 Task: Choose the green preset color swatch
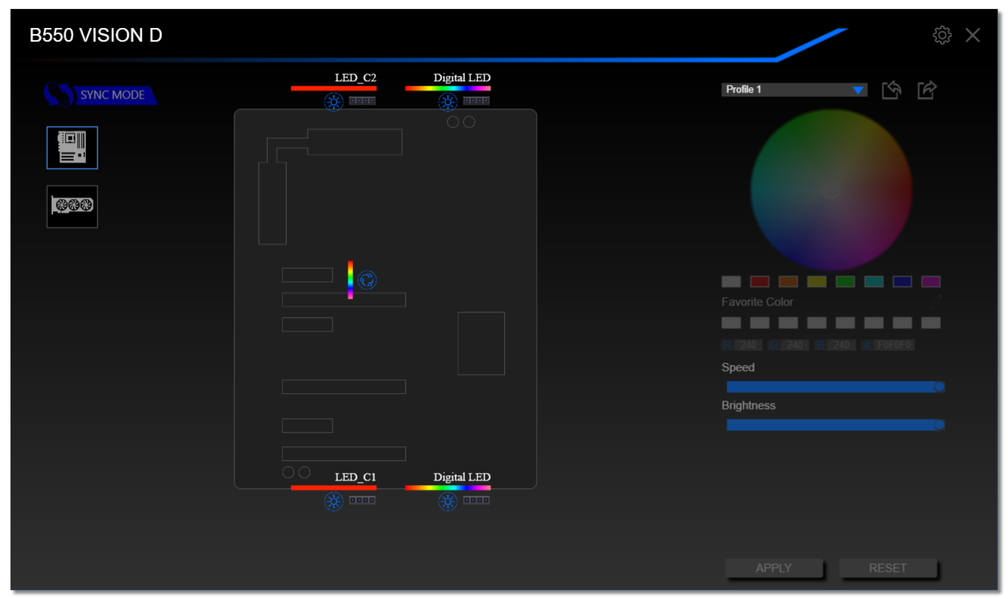(845, 282)
